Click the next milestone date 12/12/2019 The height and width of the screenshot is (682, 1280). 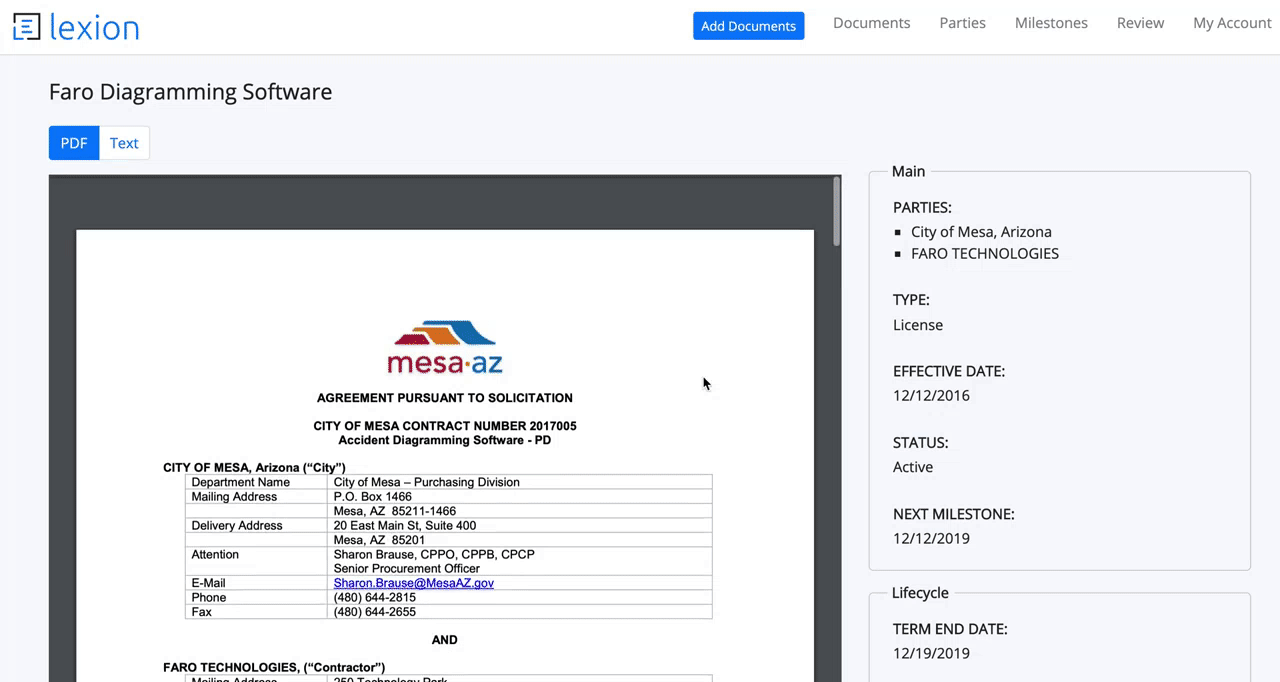931,539
